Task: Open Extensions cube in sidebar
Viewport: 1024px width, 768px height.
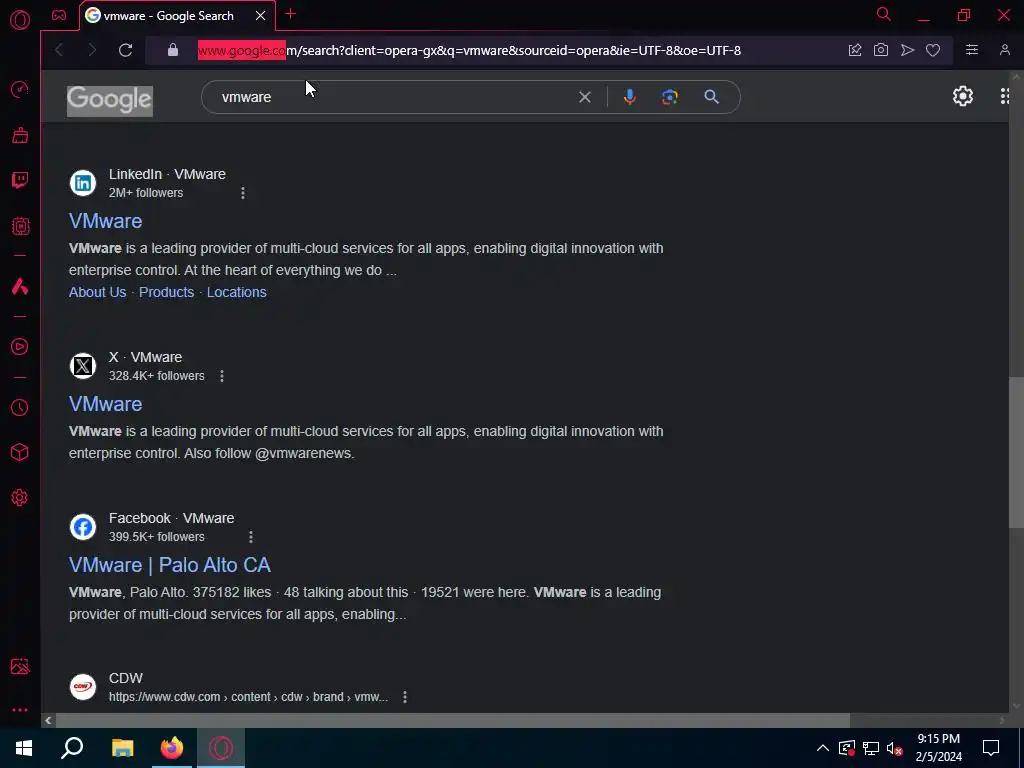Action: [20, 453]
